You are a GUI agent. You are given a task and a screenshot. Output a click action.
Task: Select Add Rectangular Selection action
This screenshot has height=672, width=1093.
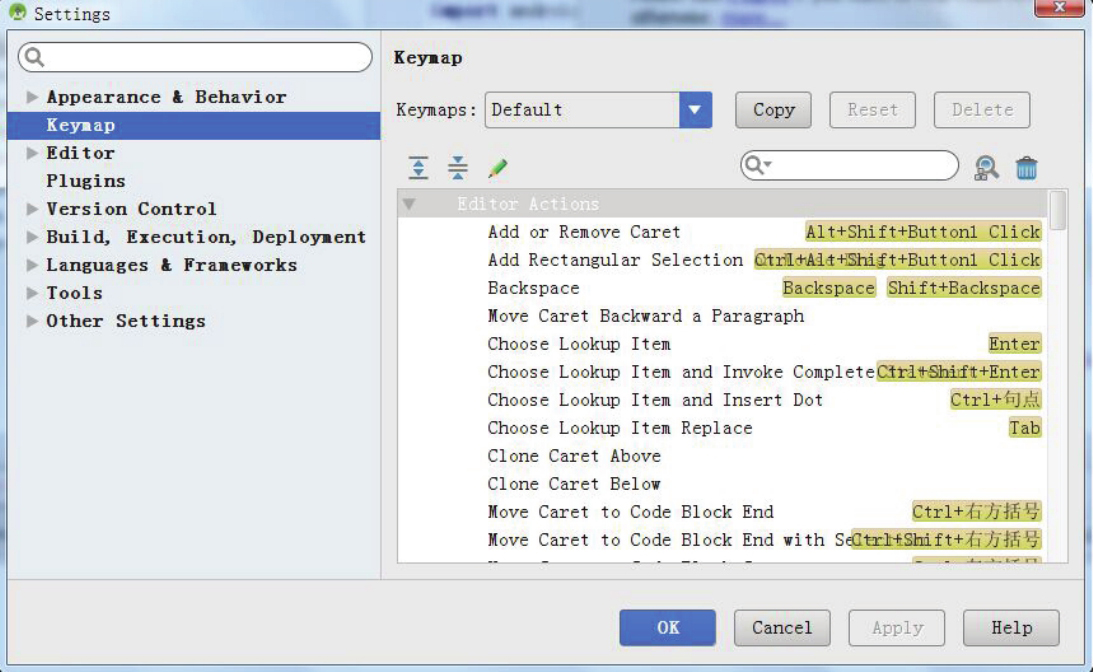click(x=722, y=259)
